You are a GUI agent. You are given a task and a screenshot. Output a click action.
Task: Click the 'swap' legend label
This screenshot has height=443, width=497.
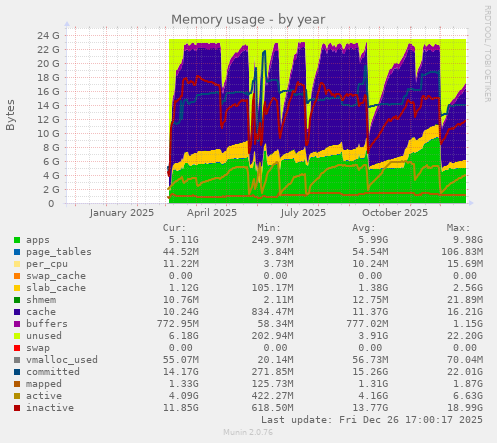point(38,348)
